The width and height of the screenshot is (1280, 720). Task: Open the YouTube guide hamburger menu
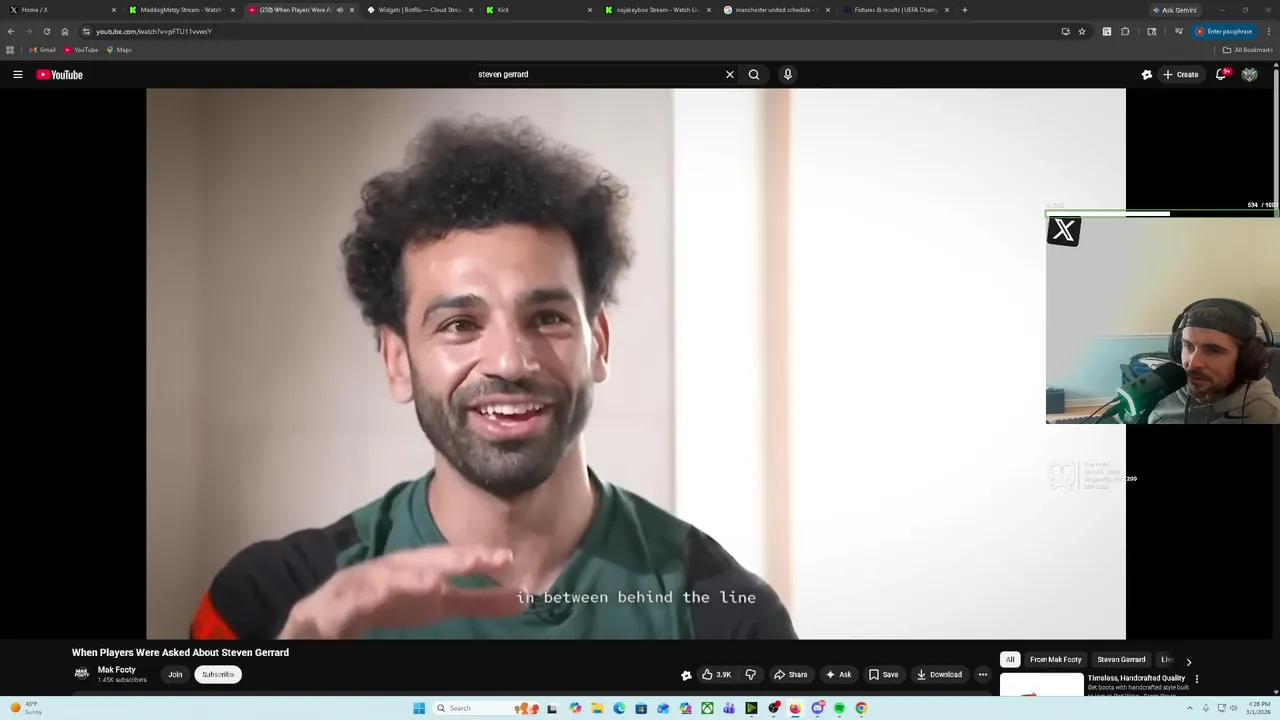18,74
